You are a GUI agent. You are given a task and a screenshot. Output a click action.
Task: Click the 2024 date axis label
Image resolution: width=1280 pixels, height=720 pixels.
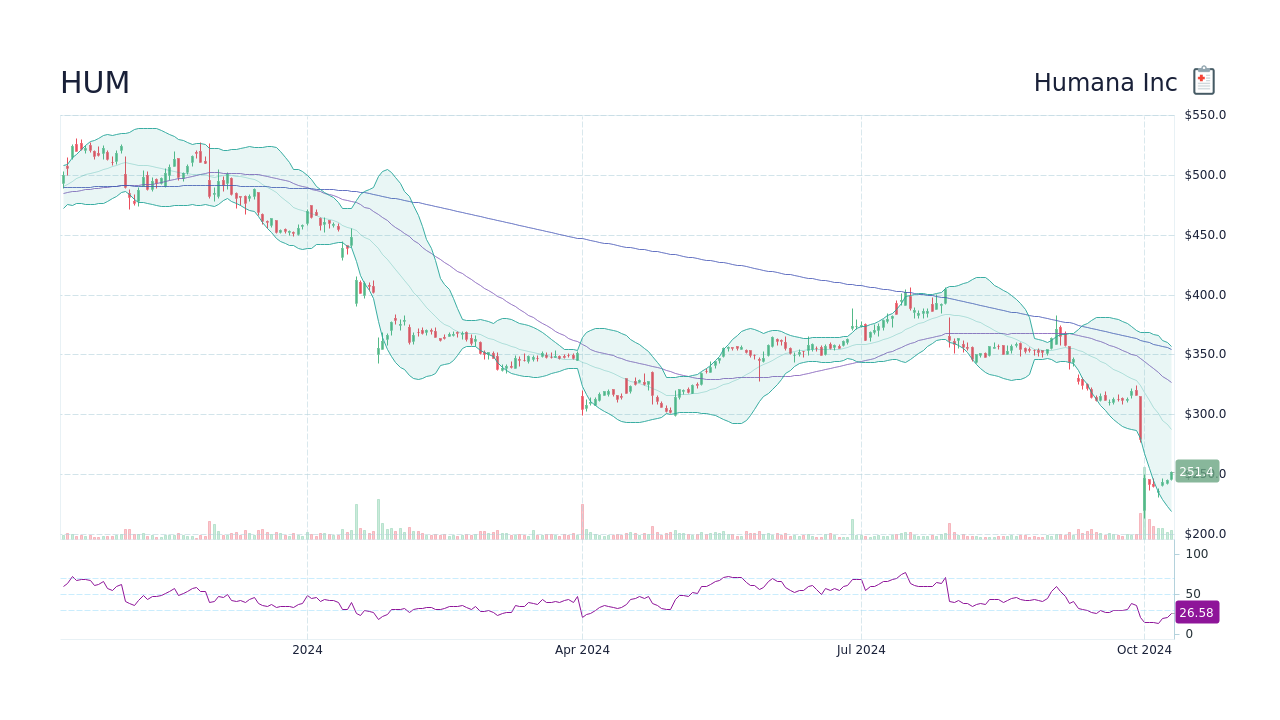[307, 650]
